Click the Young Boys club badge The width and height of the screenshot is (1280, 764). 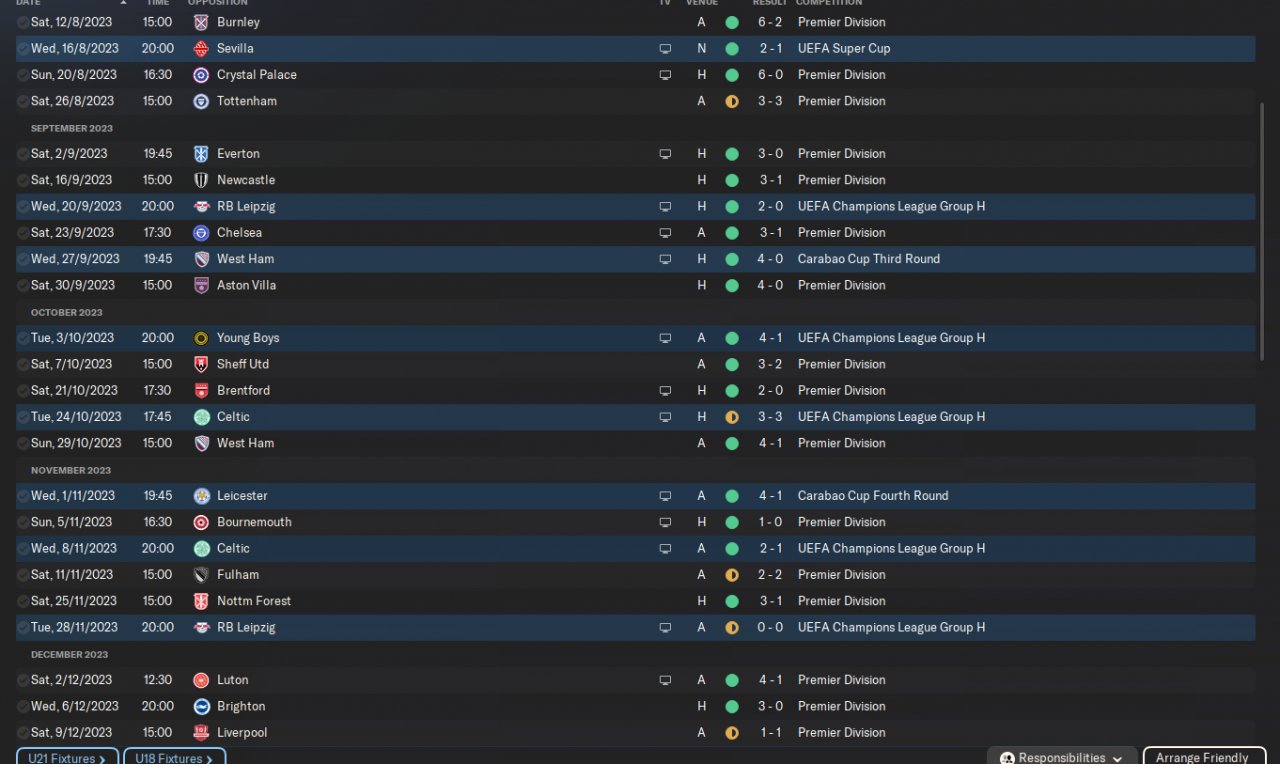(201, 338)
